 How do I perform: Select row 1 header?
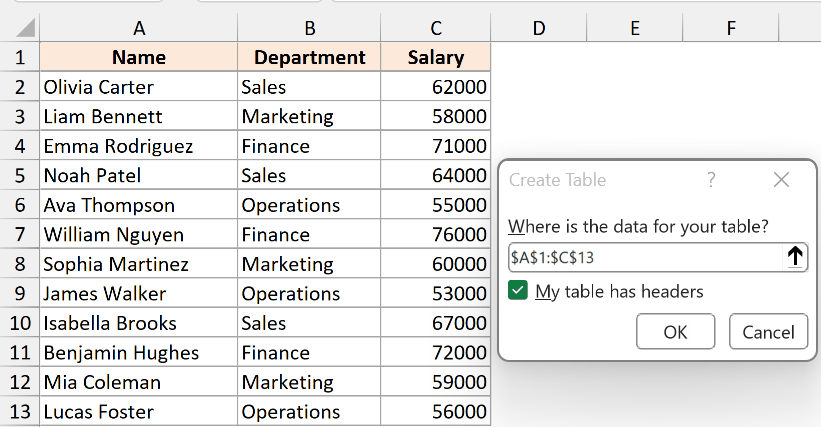(x=20, y=57)
